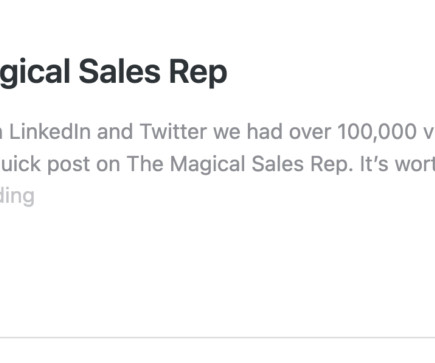
Task: Click the word "Magical" in the excerpt body
Action: coord(208,165)
